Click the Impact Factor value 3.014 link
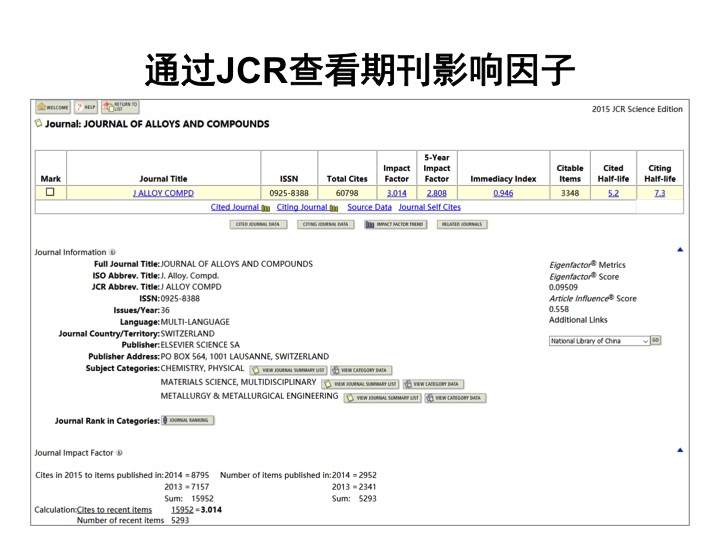Screen dimensions: 720x540 (396, 193)
